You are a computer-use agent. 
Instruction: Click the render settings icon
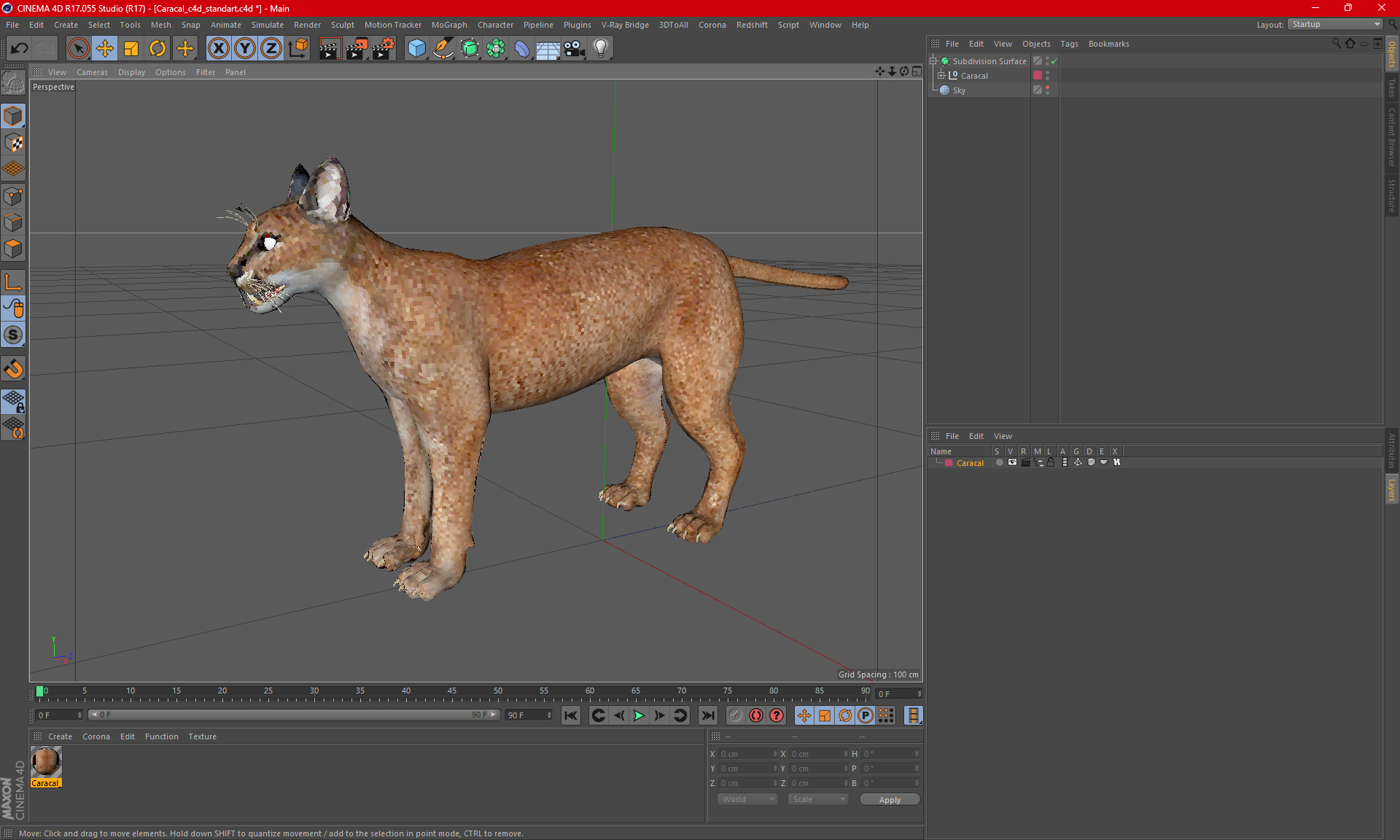pos(383,47)
